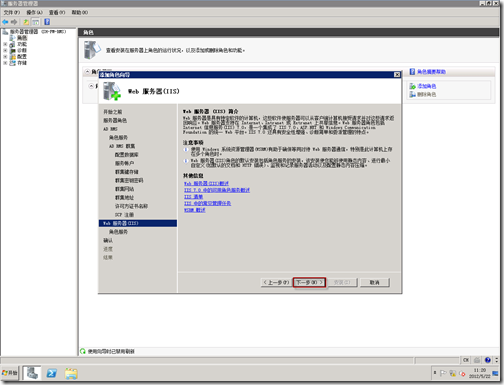Image resolution: width=504 pixels, height=385 pixels.
Task: Click the Back arrow in the toolbar
Action: [5, 22]
